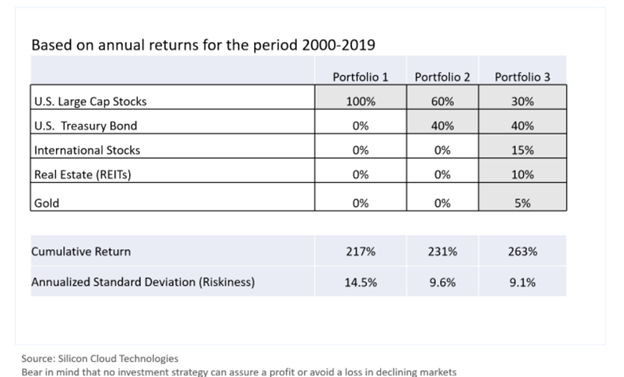
Task: Click the 100% cell in Portfolio 1
Action: pos(361,97)
